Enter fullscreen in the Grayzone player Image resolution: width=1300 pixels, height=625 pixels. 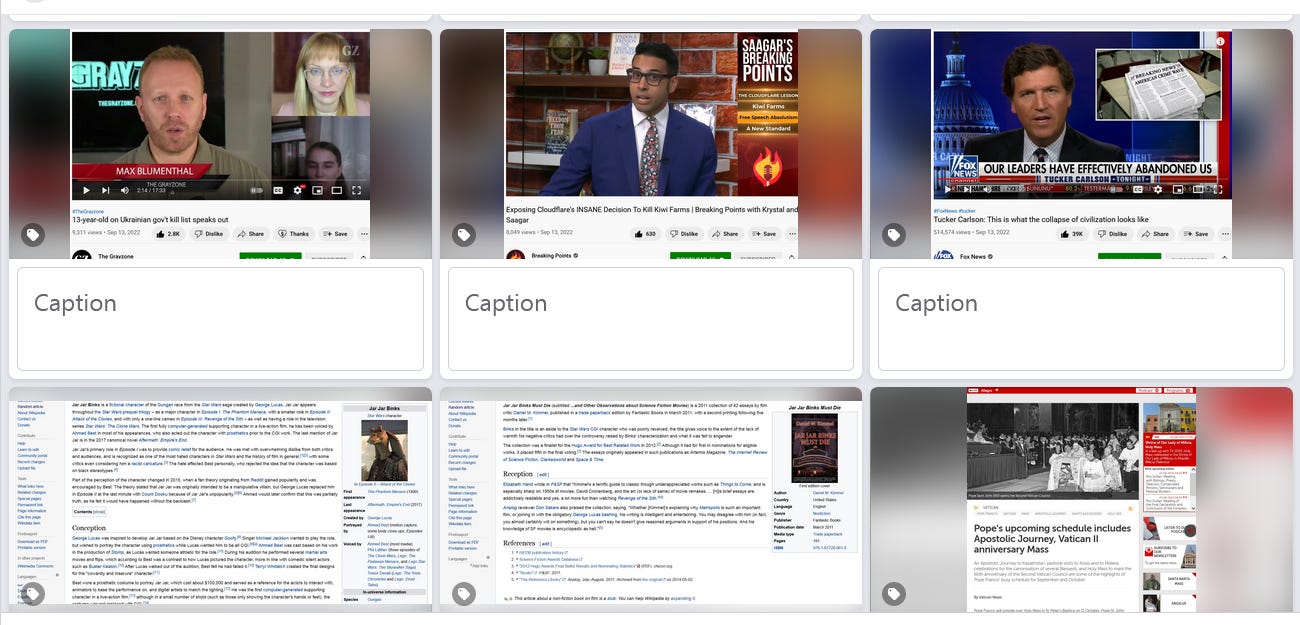point(356,190)
